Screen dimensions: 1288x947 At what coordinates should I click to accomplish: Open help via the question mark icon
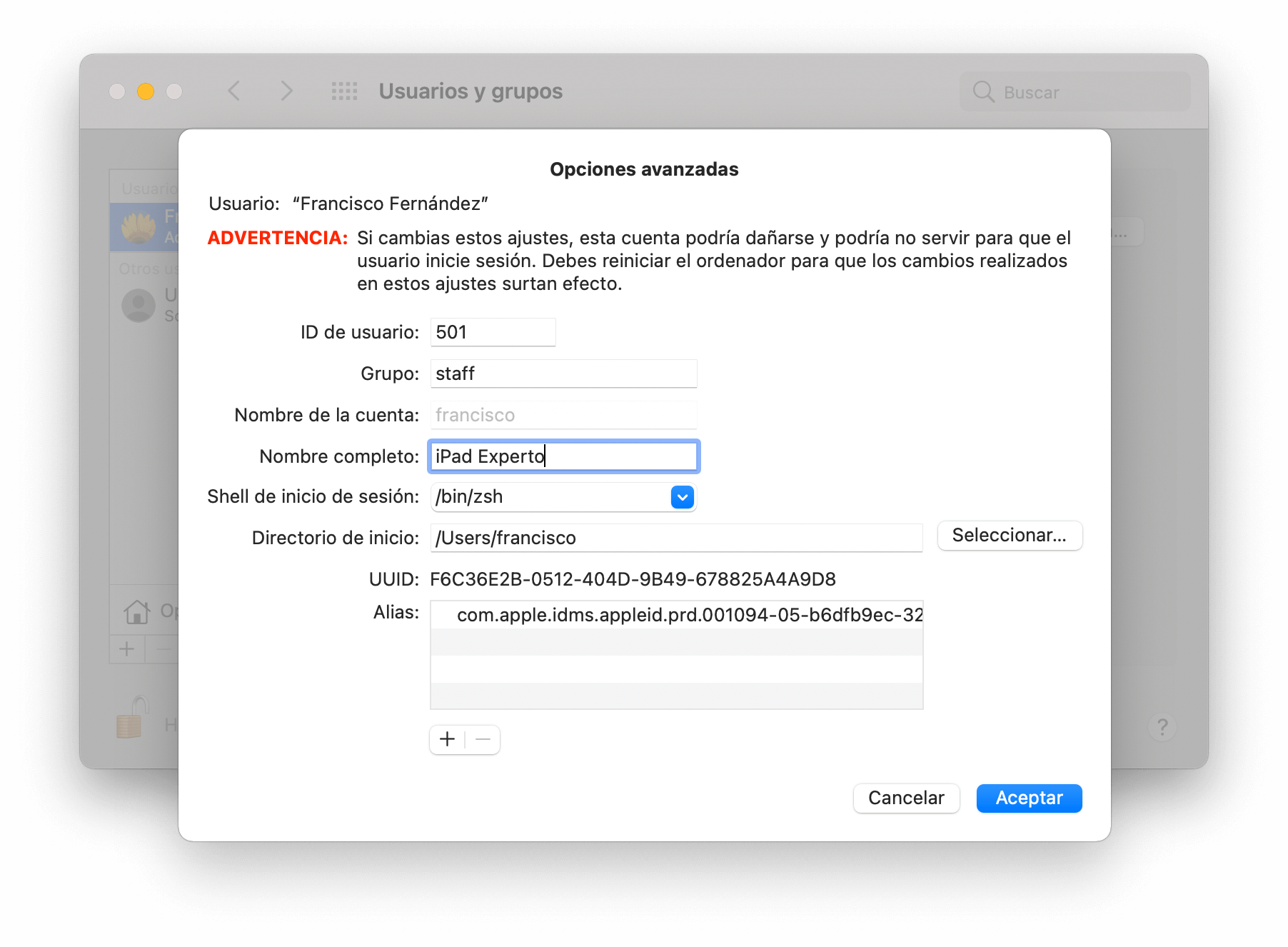pyautogui.click(x=1162, y=727)
